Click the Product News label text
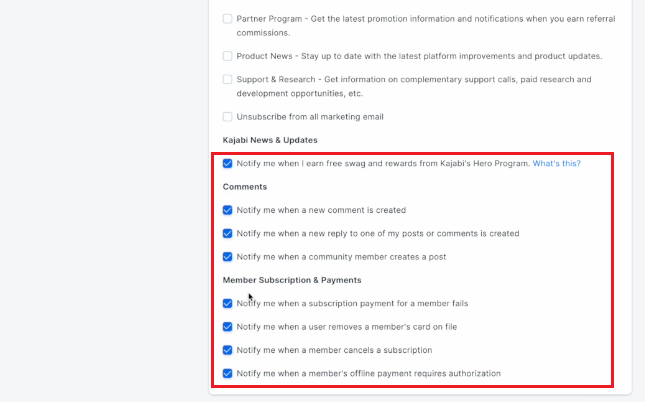 coord(419,56)
